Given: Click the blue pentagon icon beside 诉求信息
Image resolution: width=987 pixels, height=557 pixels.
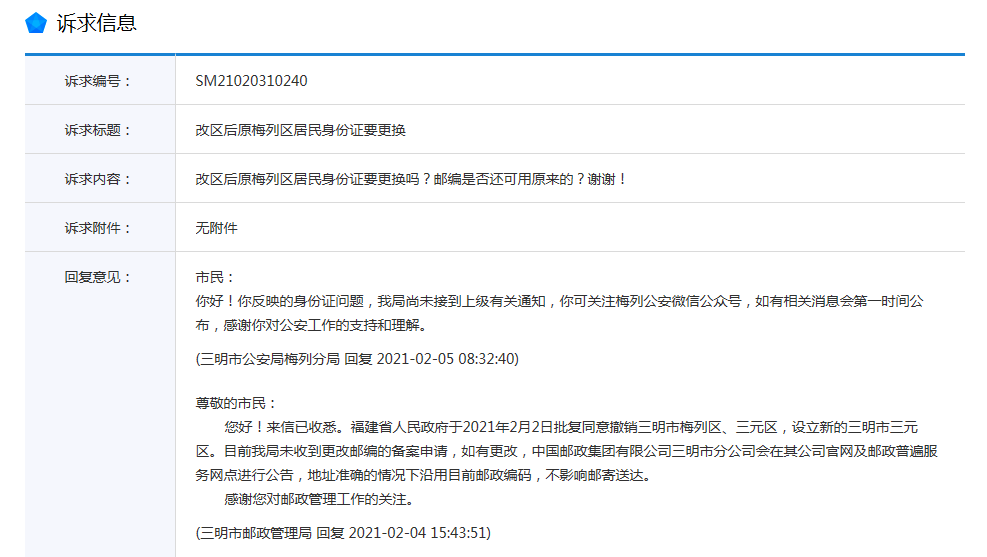Looking at the screenshot, I should pyautogui.click(x=36, y=23).
